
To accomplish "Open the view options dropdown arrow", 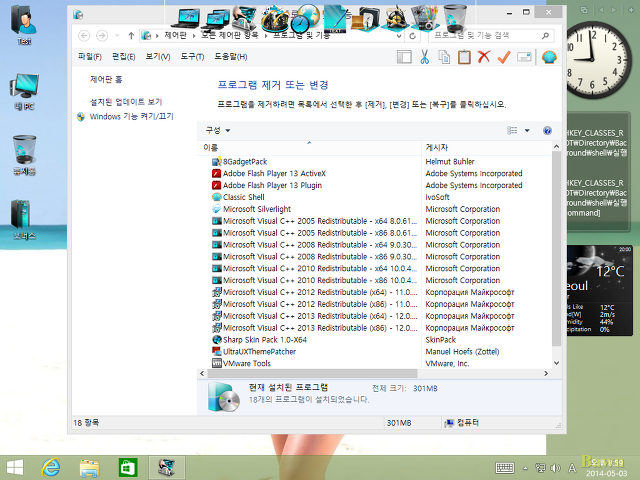I will pyautogui.click(x=527, y=131).
